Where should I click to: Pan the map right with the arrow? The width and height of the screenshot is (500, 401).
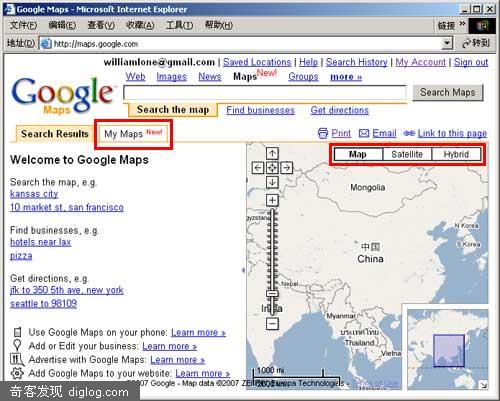tap(287, 168)
